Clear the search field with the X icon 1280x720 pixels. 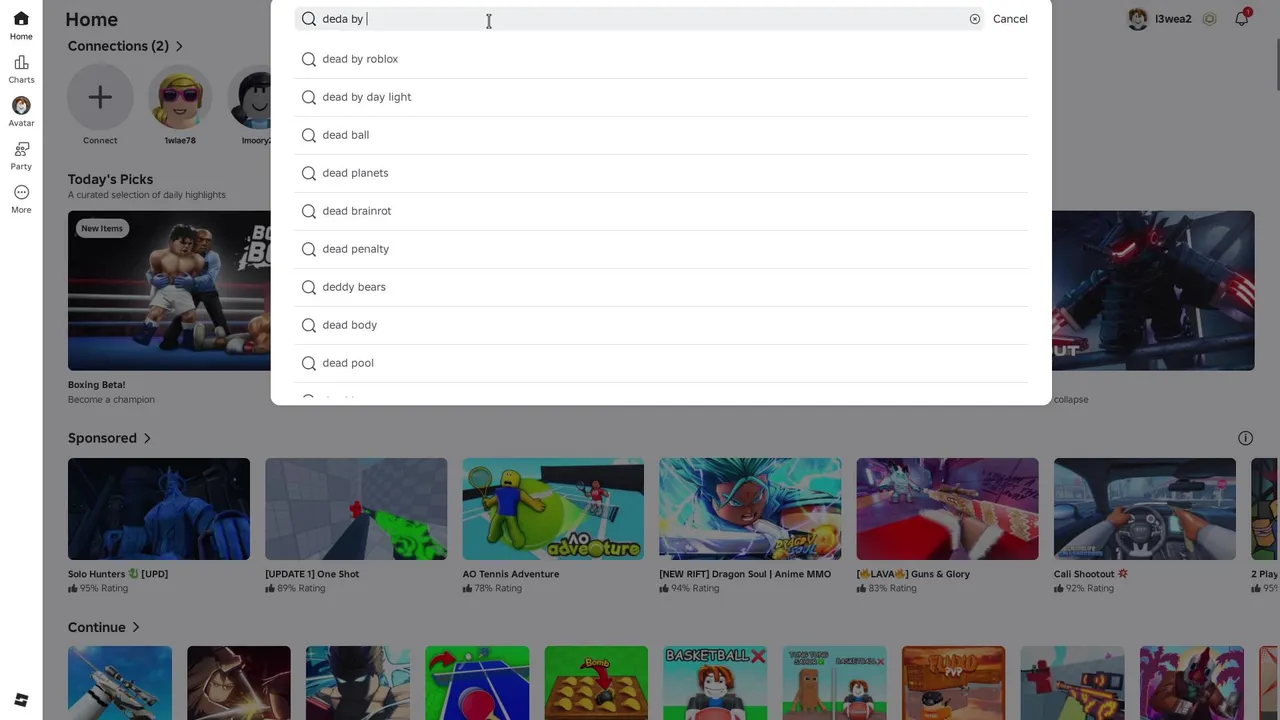tap(975, 19)
